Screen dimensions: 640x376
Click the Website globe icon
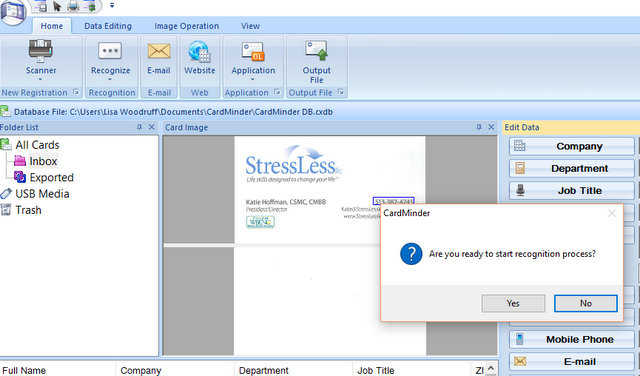pos(199,51)
